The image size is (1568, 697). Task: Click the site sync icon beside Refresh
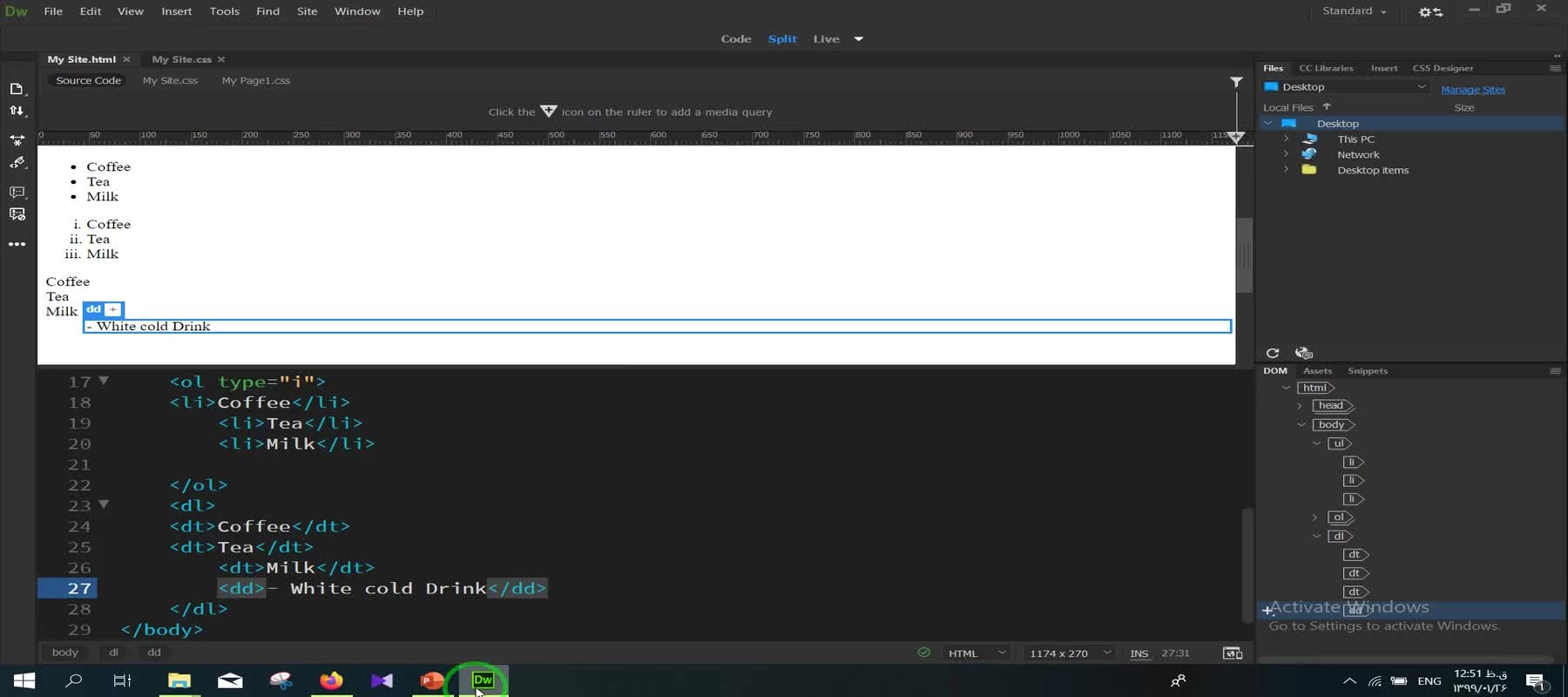(x=1303, y=353)
